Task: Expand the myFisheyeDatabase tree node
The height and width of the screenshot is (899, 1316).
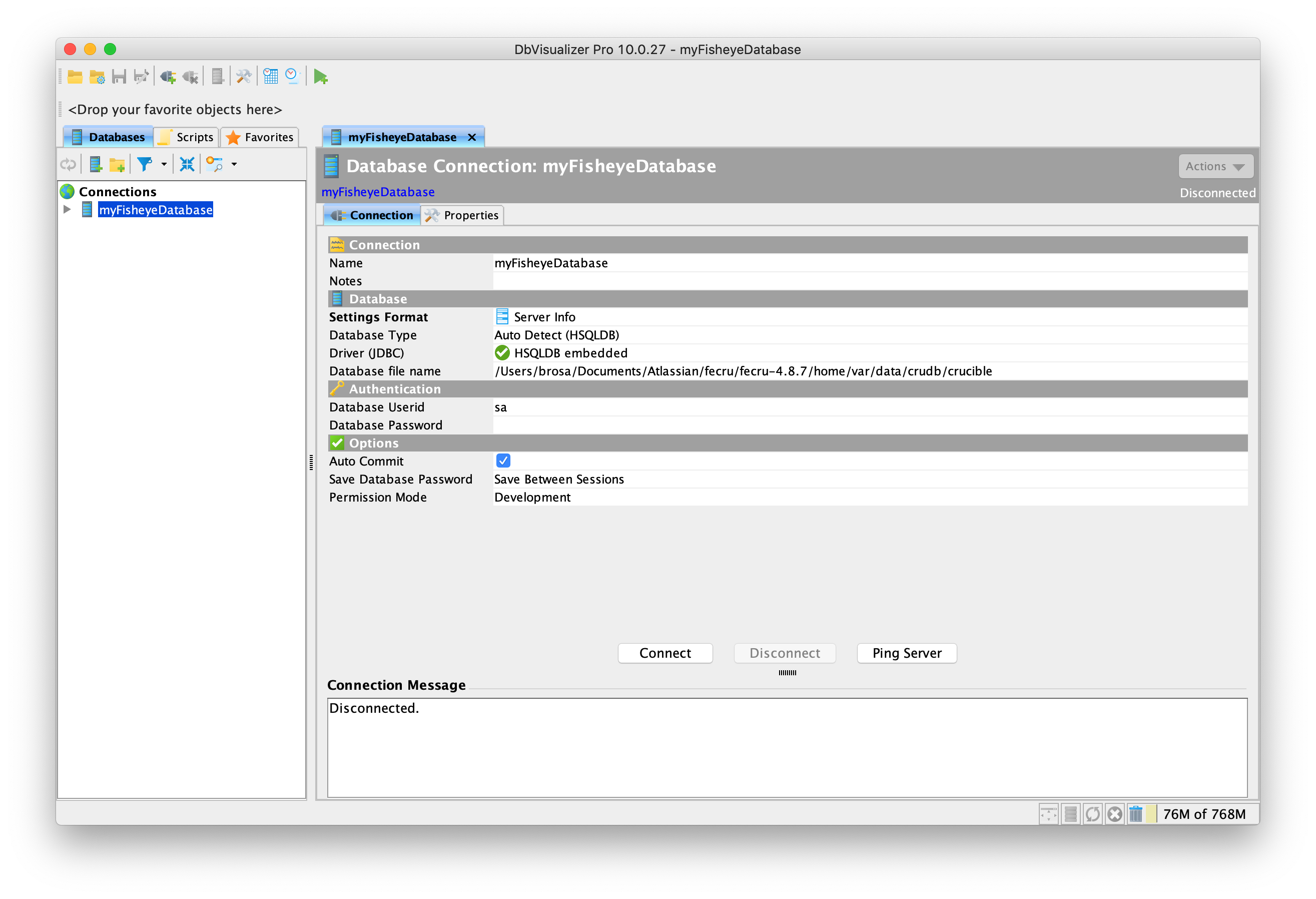Action: pyautogui.click(x=67, y=210)
